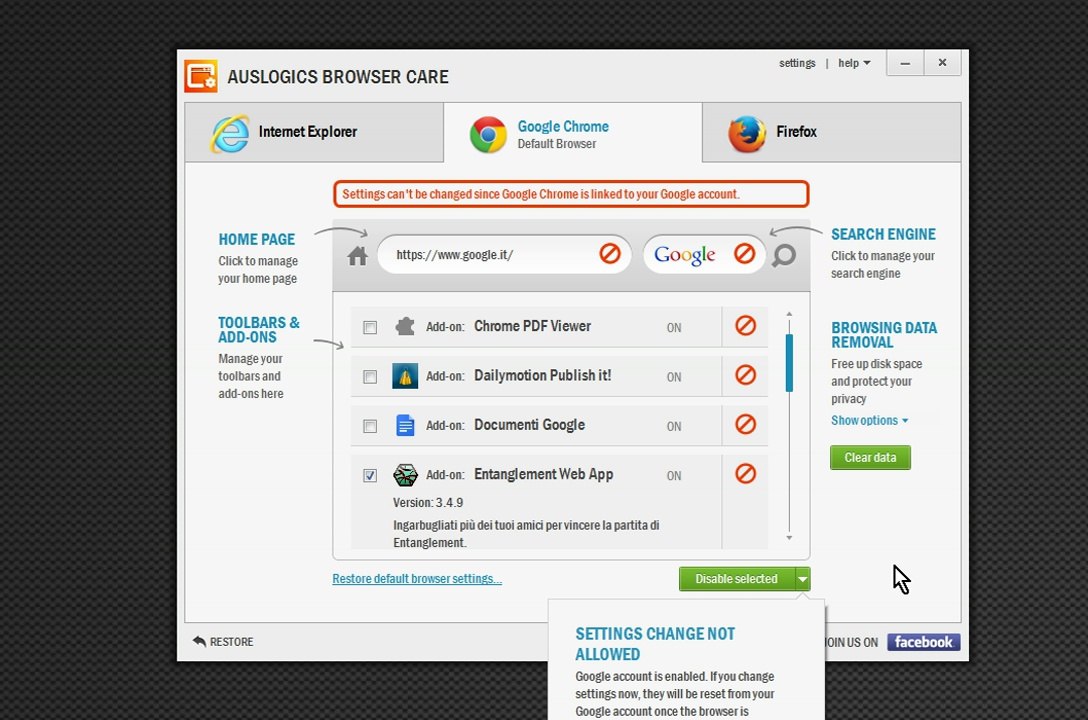Click the TOOLBARS & ADD-ONS heading
Viewport: 1088px width, 720px height.
[259, 329]
